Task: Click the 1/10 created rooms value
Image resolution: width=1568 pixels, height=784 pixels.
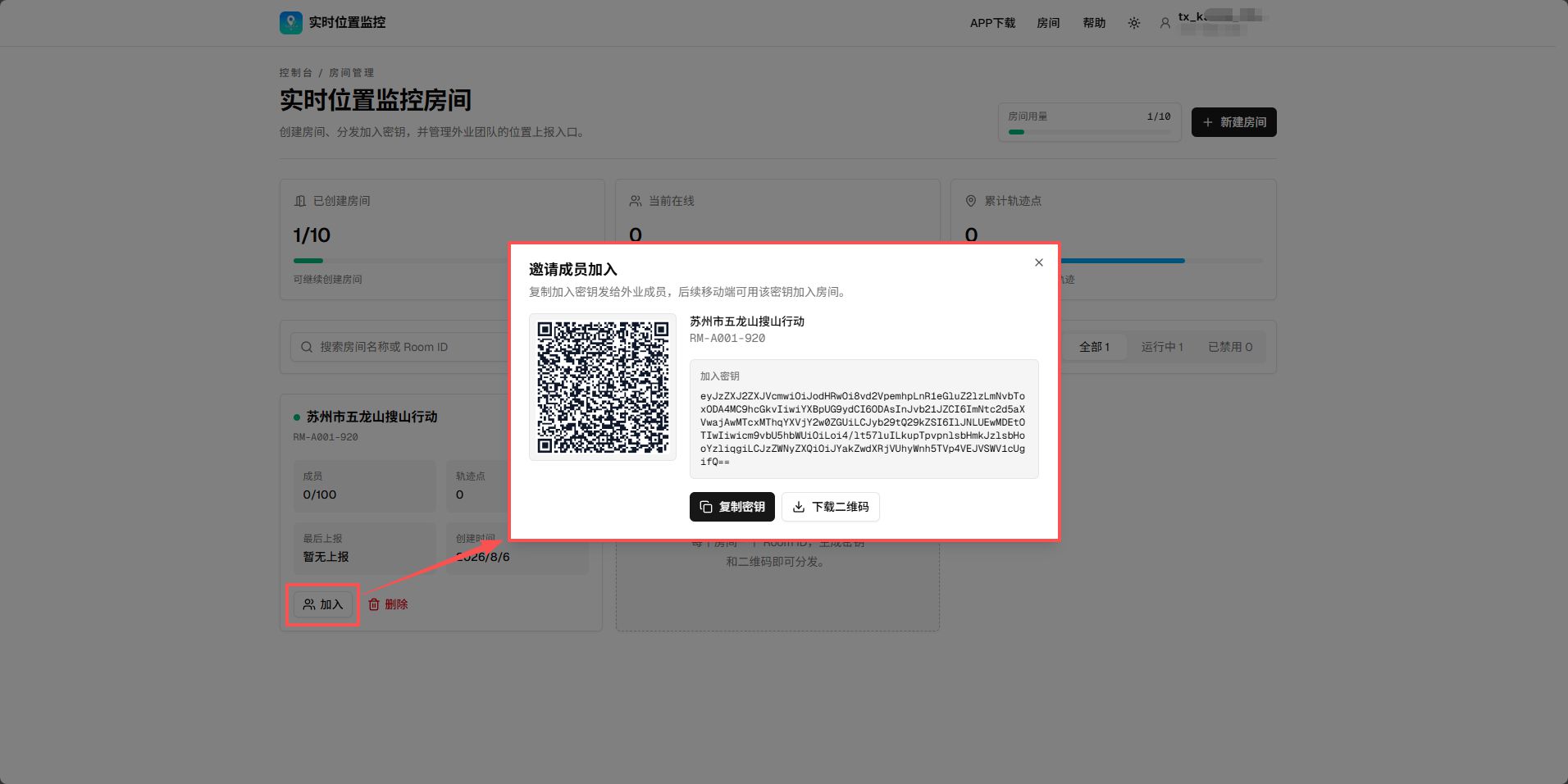Action: [312, 235]
